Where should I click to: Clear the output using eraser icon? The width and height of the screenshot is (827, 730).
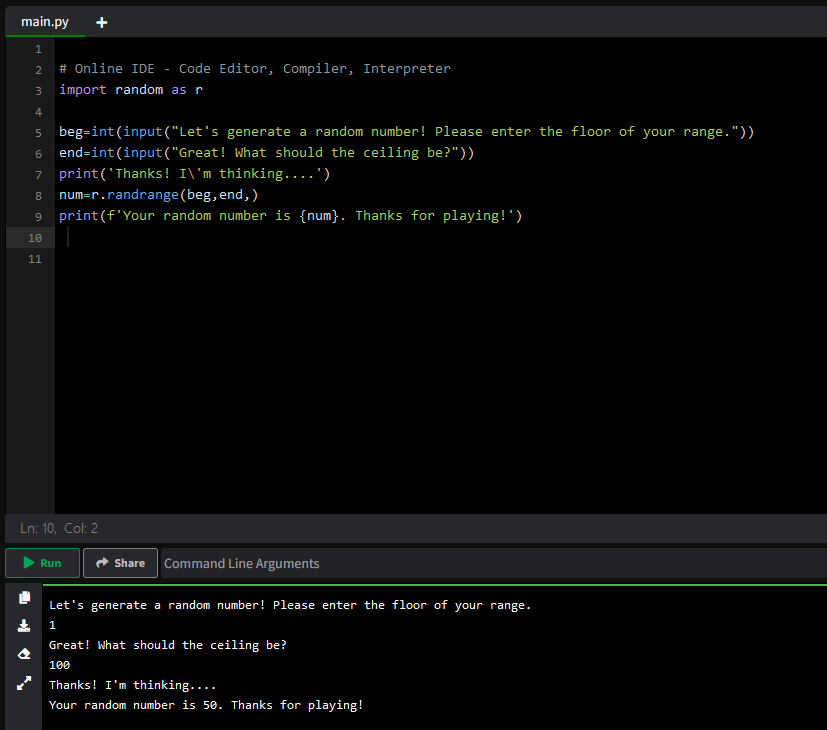[x=23, y=654]
